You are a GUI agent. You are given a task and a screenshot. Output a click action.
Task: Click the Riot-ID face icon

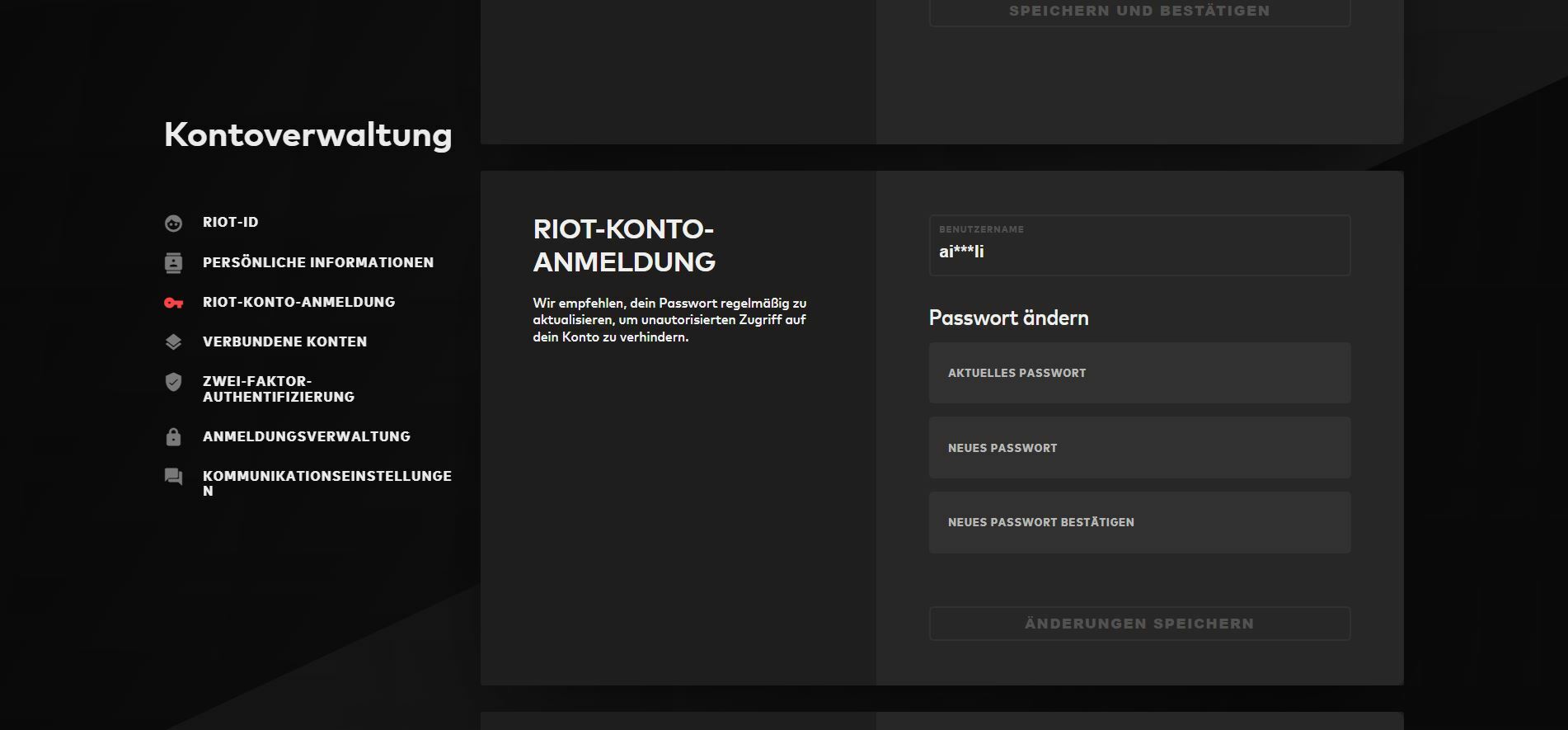coord(173,223)
